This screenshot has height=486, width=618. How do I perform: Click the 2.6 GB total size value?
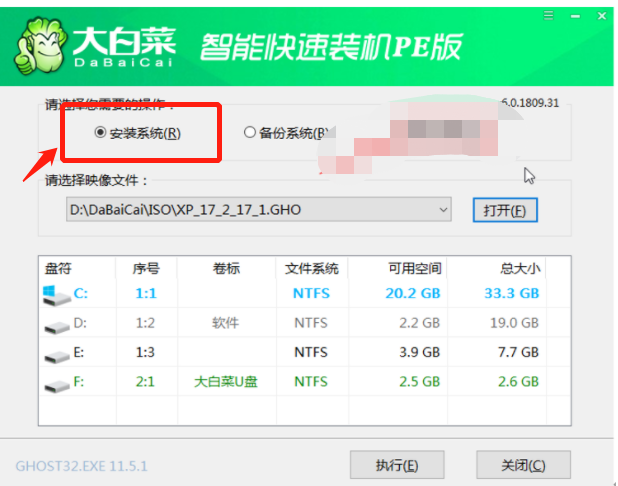click(x=518, y=382)
